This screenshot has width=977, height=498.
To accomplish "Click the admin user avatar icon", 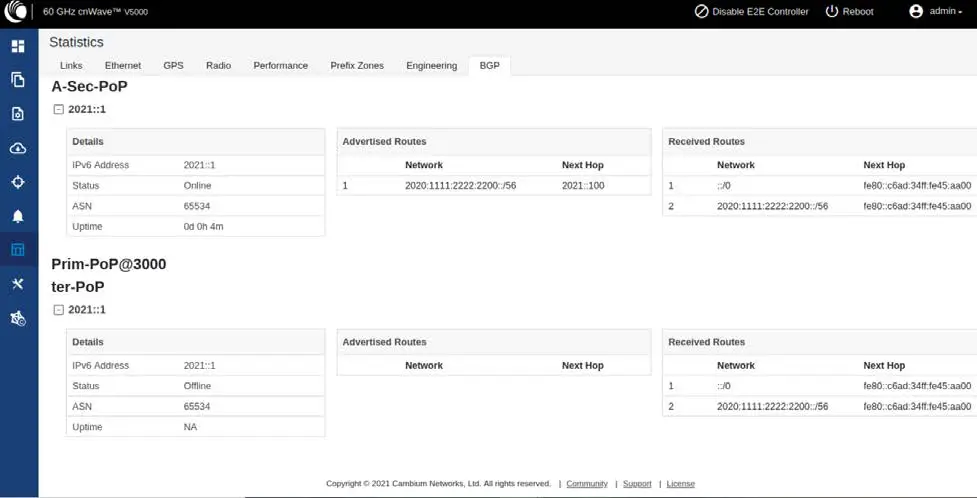I will 916,11.
